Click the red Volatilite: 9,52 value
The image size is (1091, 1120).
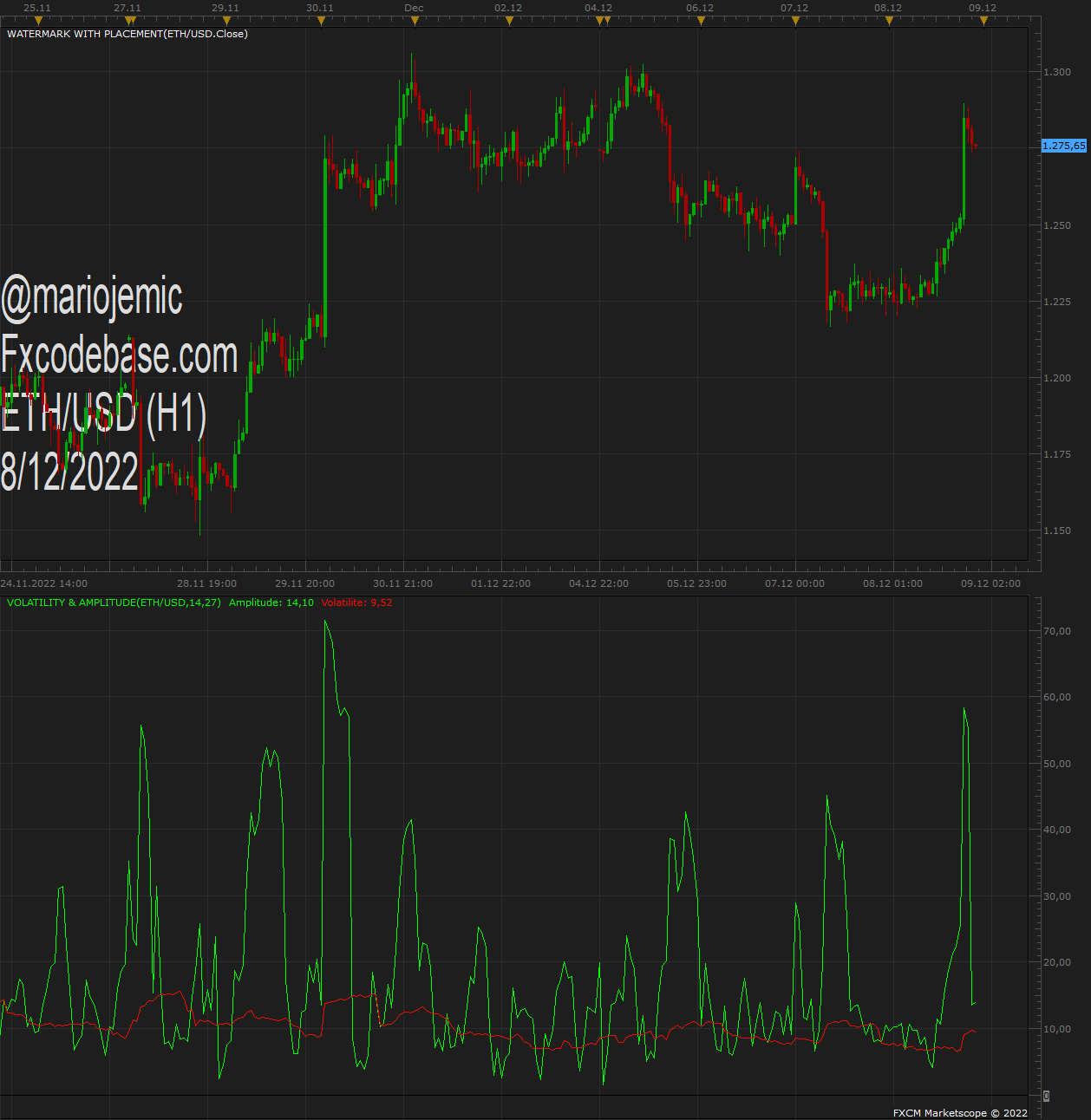tap(356, 602)
